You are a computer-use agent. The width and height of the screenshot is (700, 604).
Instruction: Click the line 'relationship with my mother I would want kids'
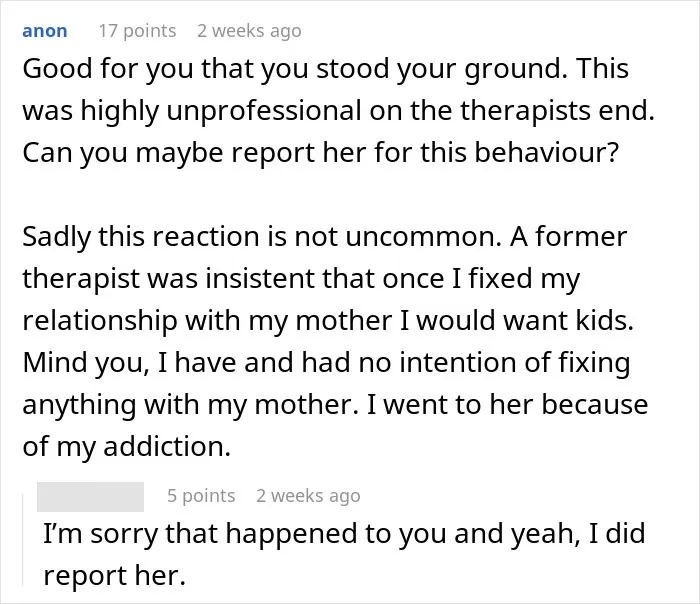(x=328, y=321)
